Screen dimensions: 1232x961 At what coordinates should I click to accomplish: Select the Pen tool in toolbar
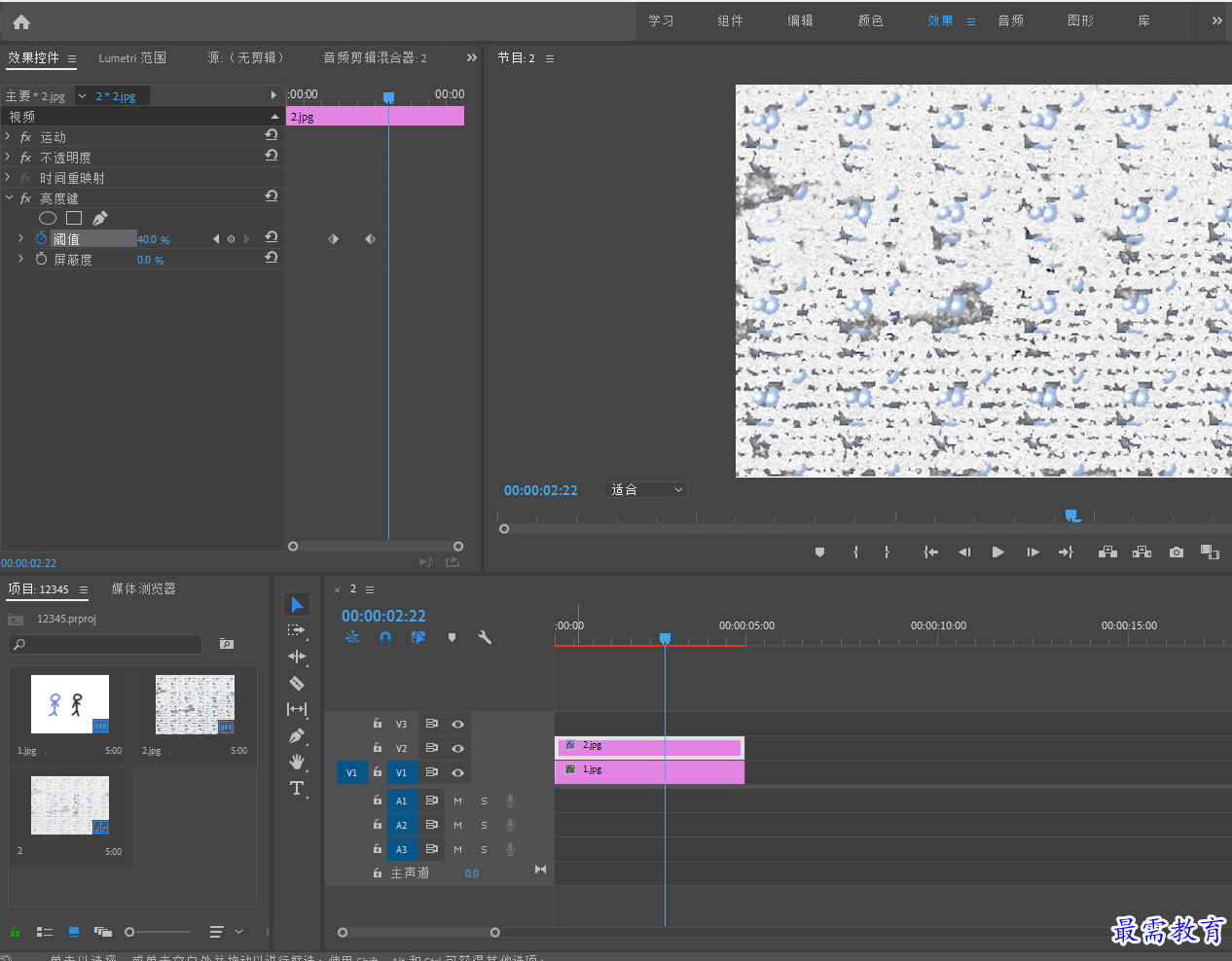(x=297, y=736)
